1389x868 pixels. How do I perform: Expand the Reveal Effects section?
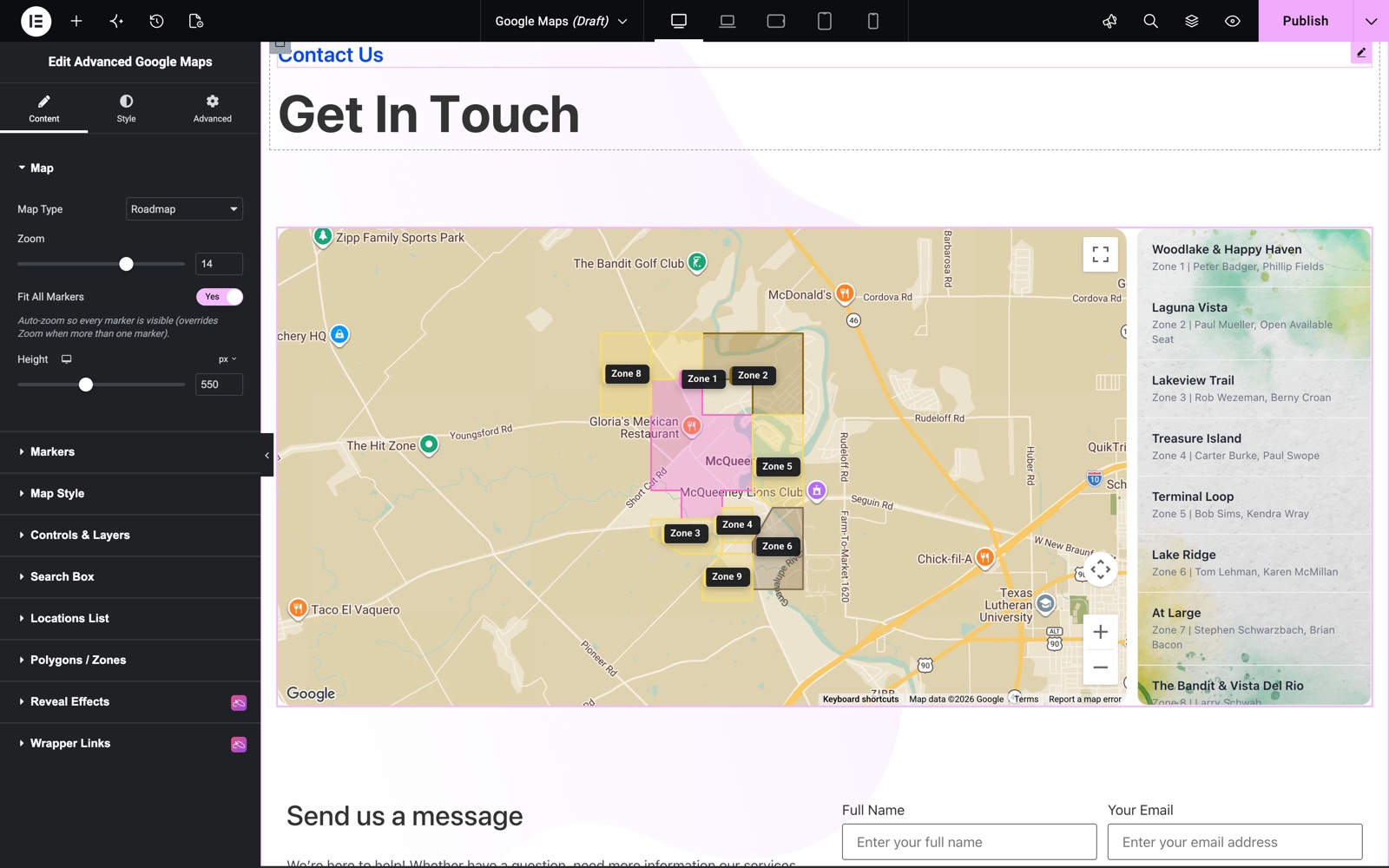[130, 702]
